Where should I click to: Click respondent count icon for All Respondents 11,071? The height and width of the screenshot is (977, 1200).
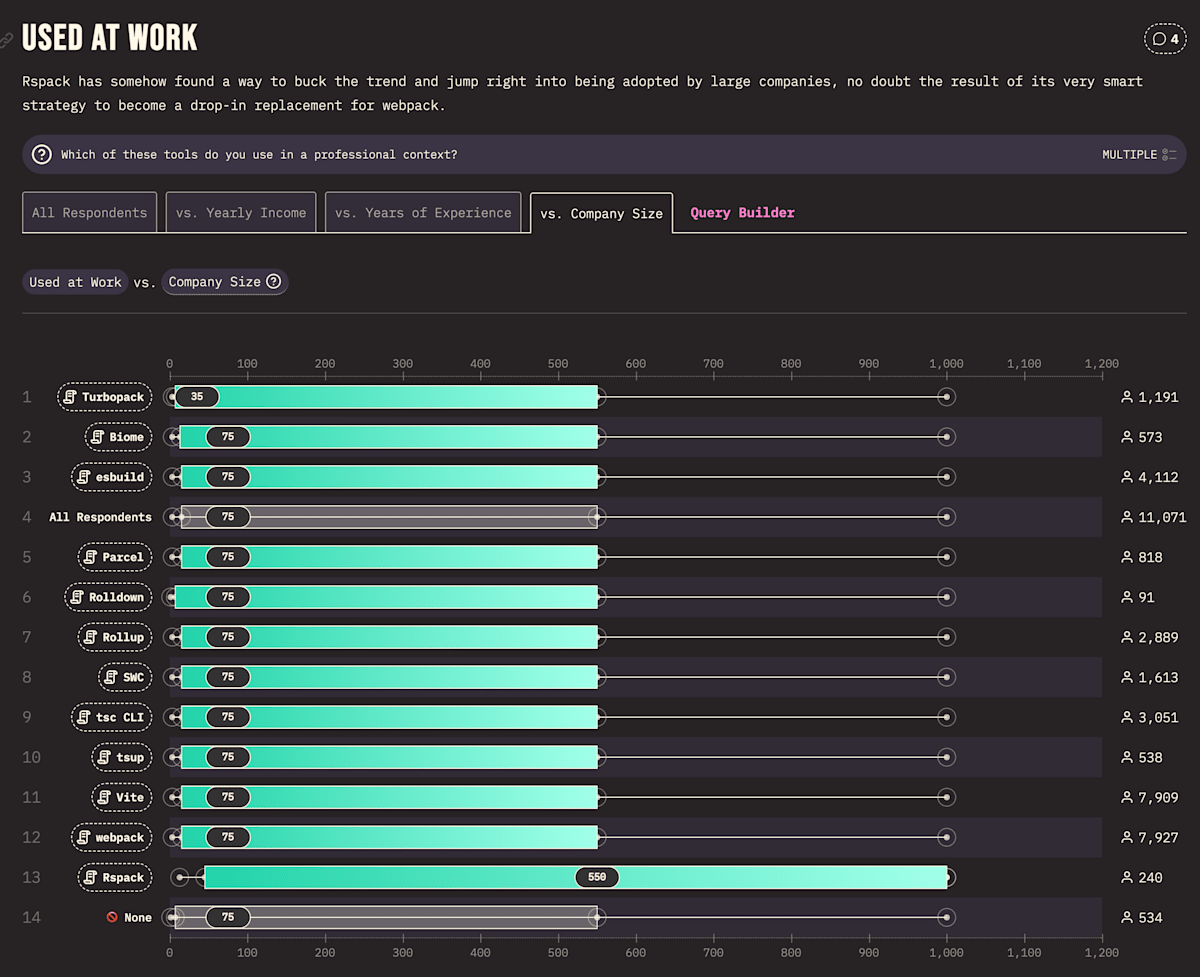(x=1127, y=517)
